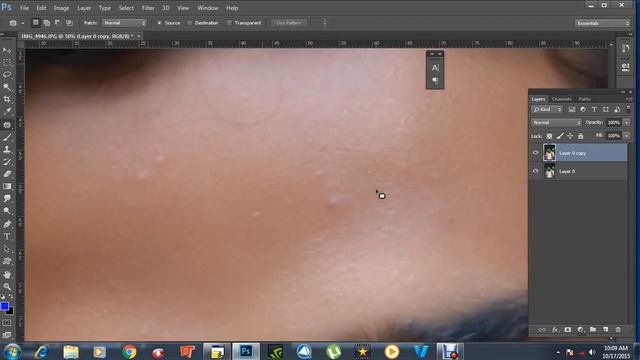The width and height of the screenshot is (640, 360).
Task: Select the Clone Stamp tool
Action: pos(7,150)
